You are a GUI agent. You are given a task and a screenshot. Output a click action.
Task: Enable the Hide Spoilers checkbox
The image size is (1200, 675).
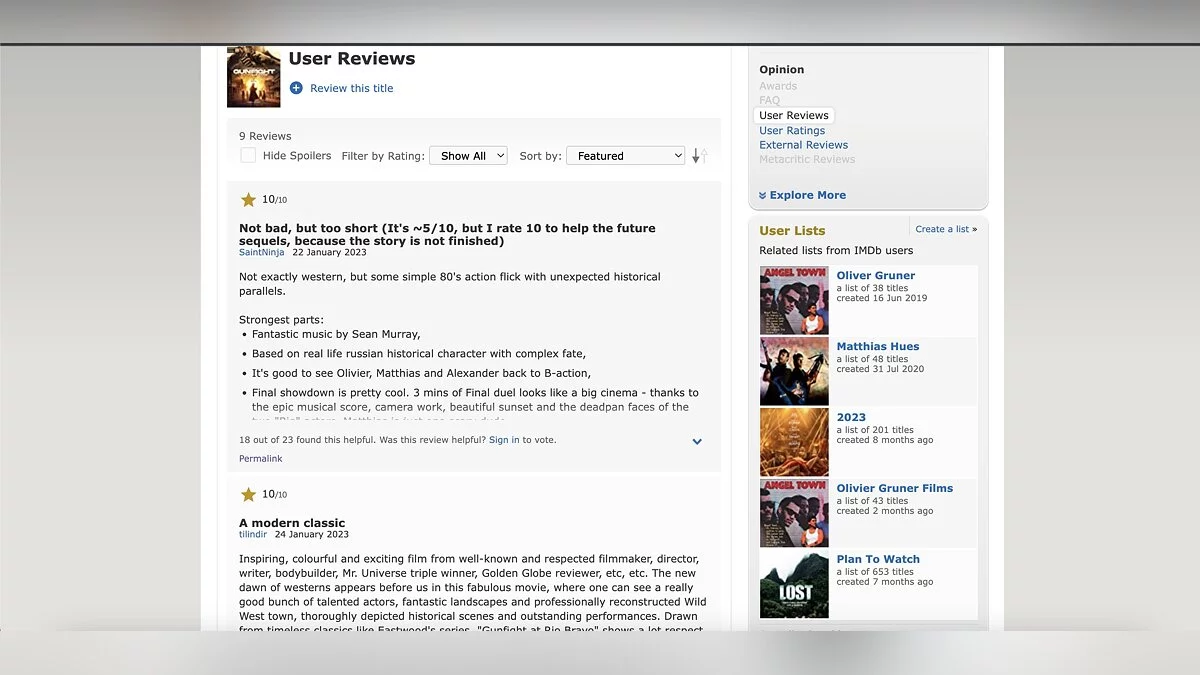pyautogui.click(x=248, y=156)
